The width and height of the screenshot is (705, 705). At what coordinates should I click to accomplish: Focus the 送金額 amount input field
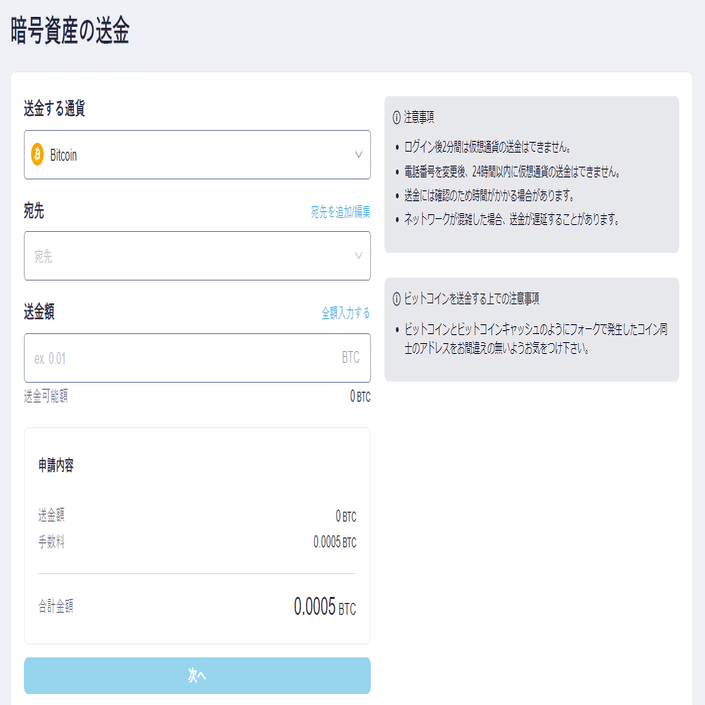[x=197, y=358]
